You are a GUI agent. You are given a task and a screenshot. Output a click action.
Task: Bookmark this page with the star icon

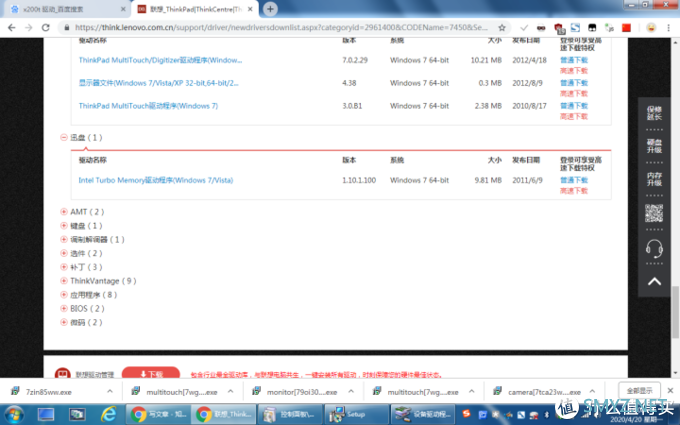pyautogui.click(x=501, y=28)
